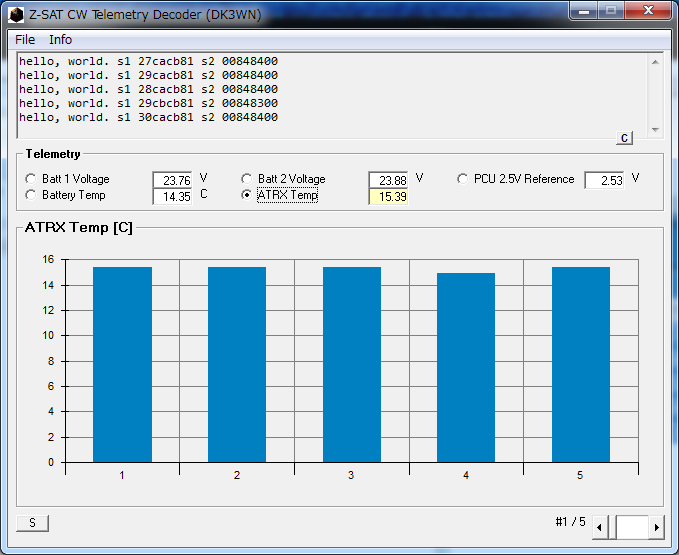
Task: Minimize the Z-SAT decoder window
Action: coord(584,11)
